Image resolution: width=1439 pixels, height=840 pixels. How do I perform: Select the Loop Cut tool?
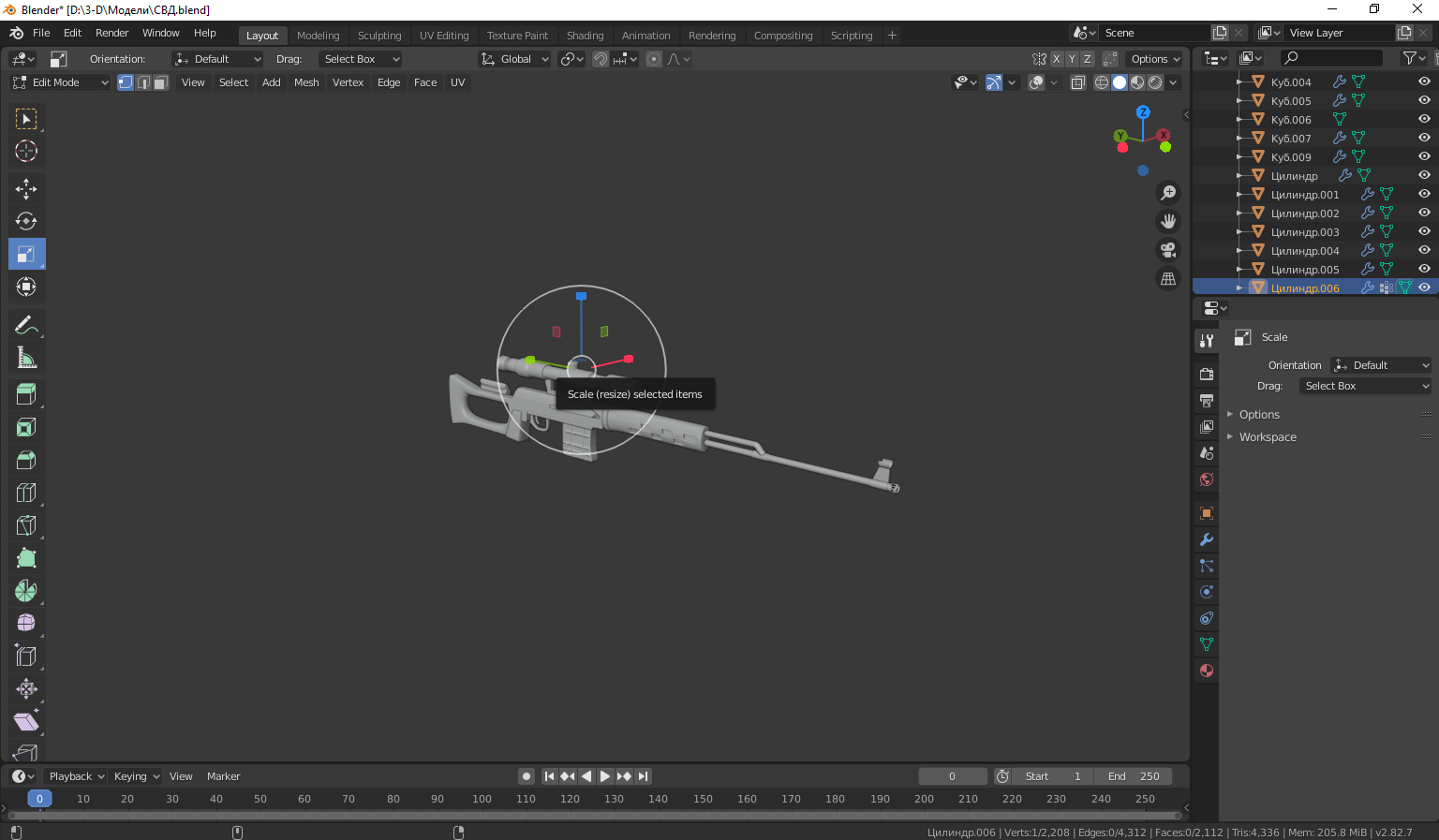26,493
